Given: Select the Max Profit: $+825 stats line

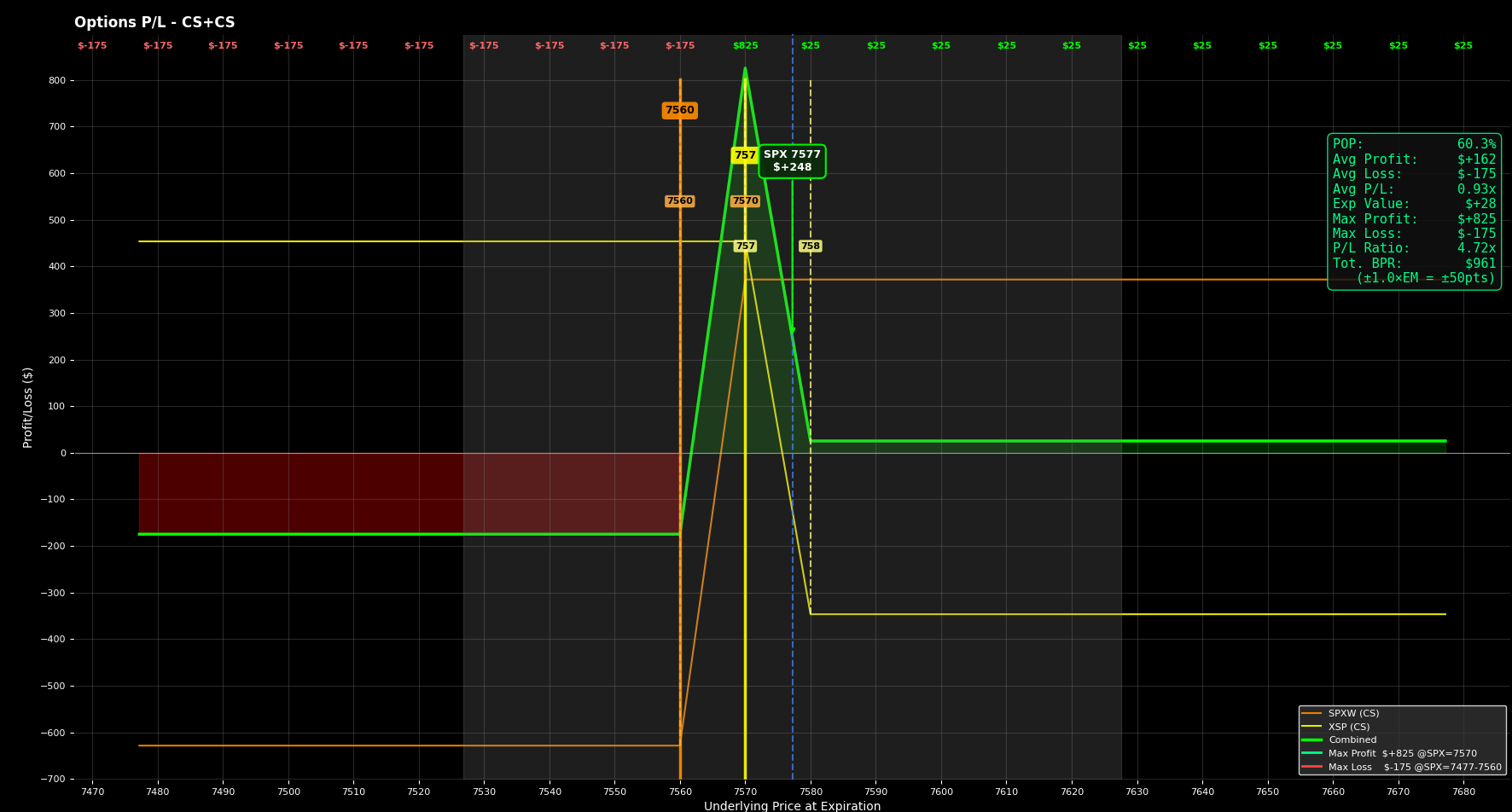Looking at the screenshot, I should [1414, 219].
